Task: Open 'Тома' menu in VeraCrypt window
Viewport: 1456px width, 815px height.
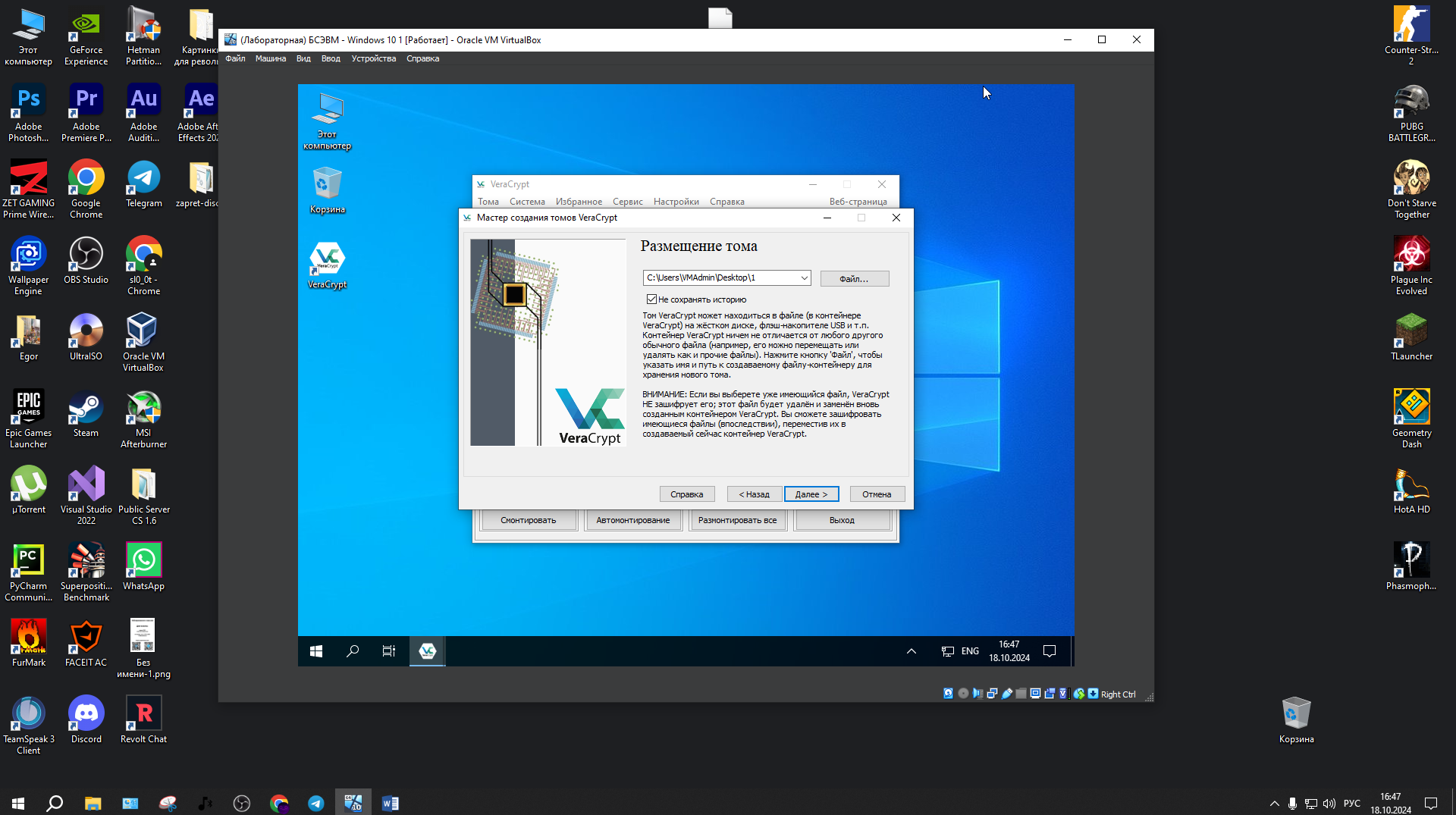Action: point(488,202)
